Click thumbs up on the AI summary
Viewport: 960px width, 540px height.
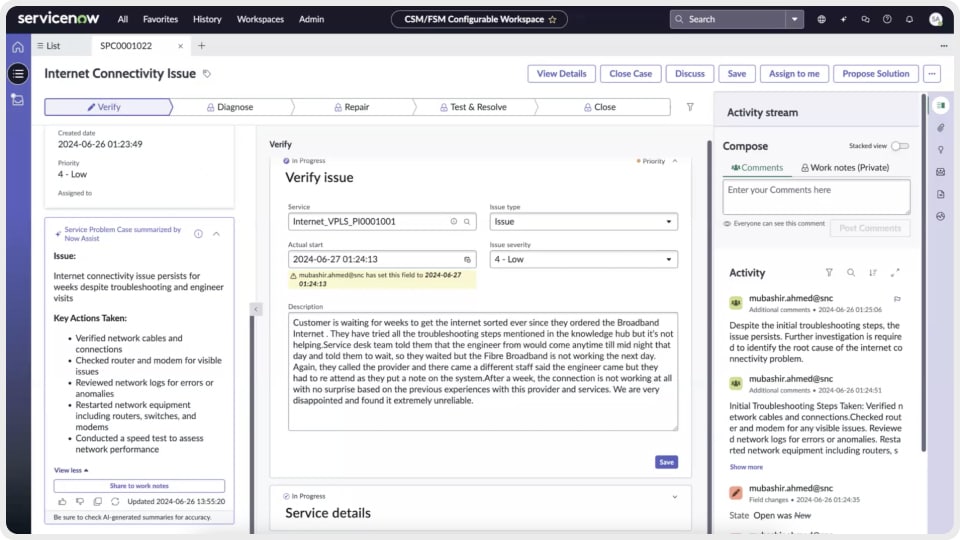pos(62,501)
